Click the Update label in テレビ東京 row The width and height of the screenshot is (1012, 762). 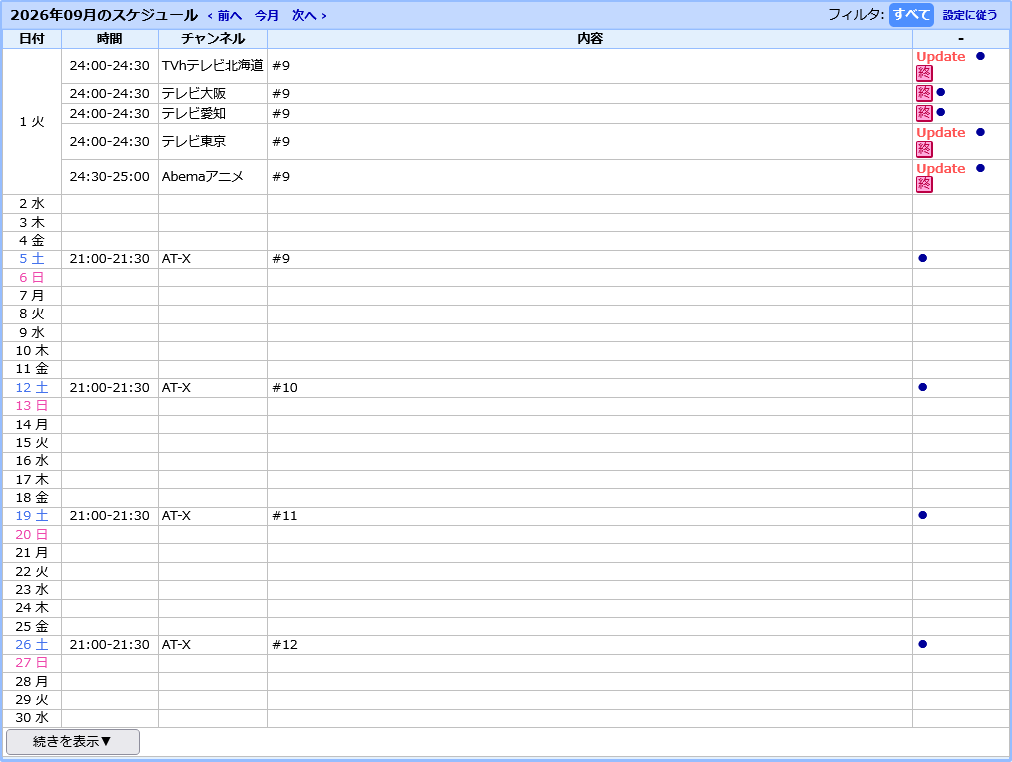940,133
